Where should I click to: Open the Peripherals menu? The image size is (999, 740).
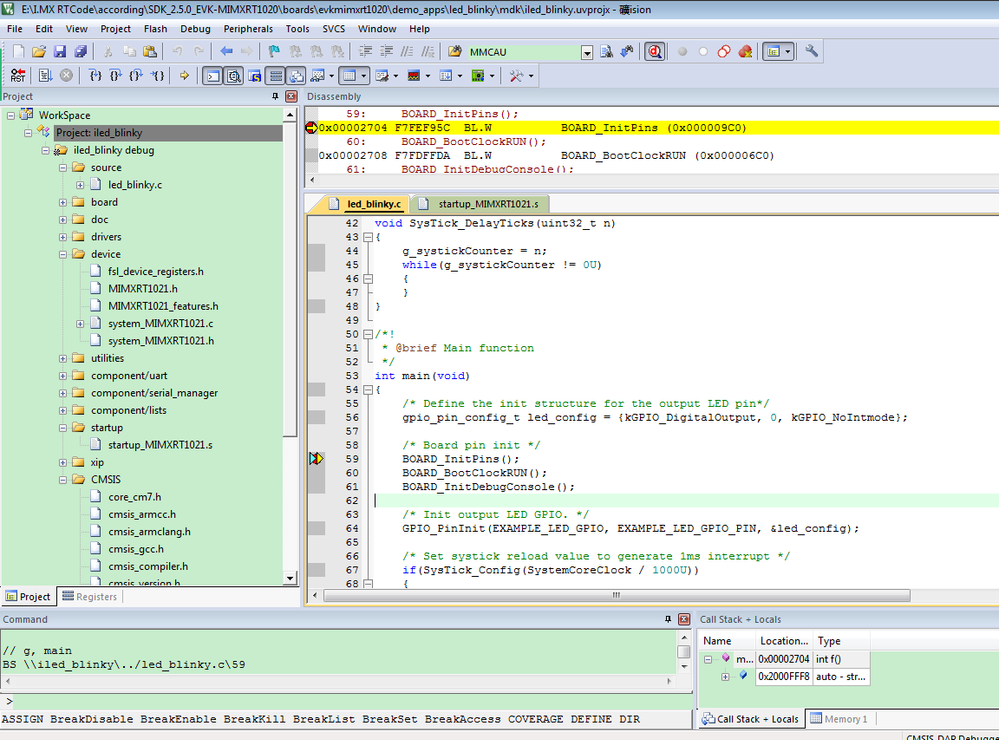coord(247,29)
